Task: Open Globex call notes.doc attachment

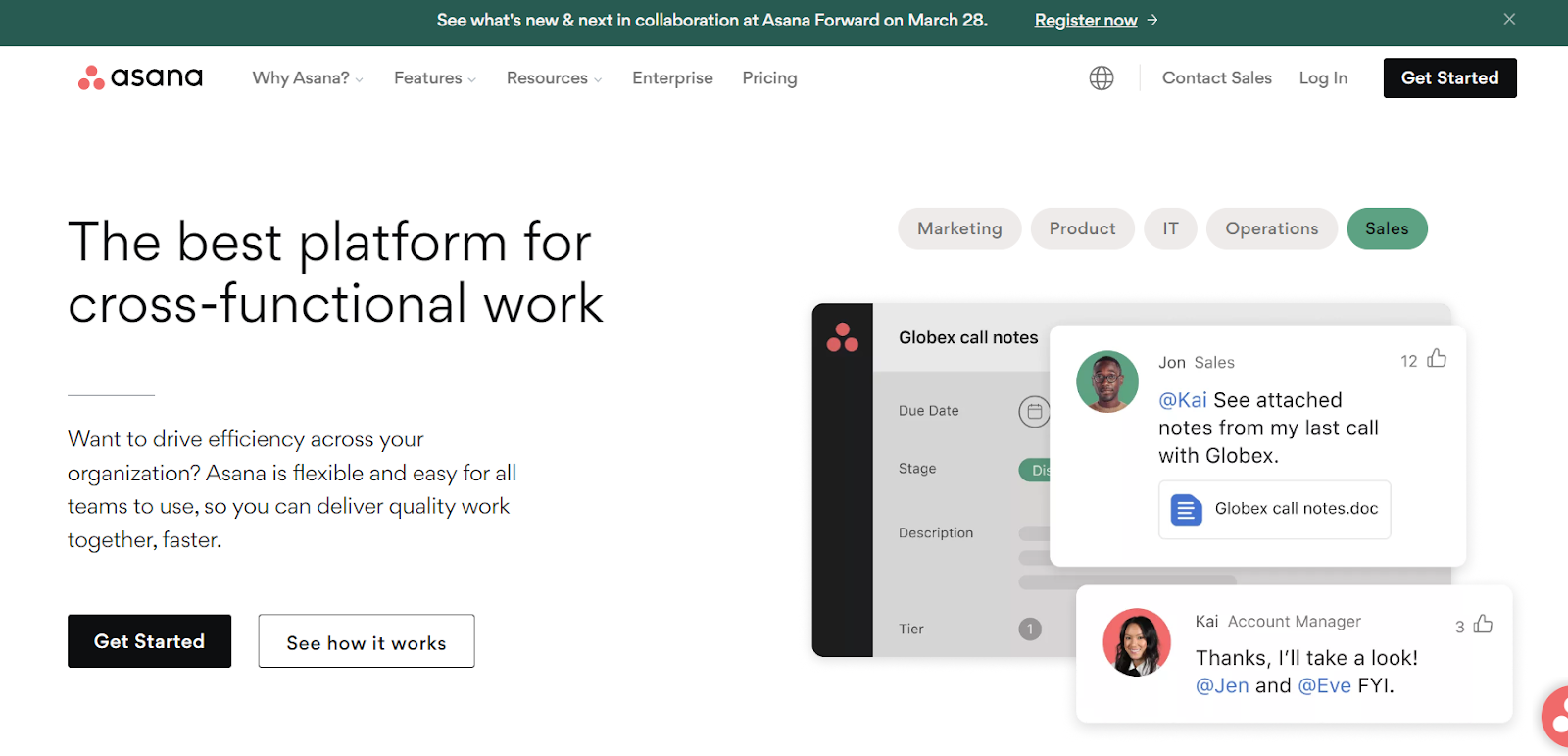Action: pyautogui.click(x=1274, y=510)
